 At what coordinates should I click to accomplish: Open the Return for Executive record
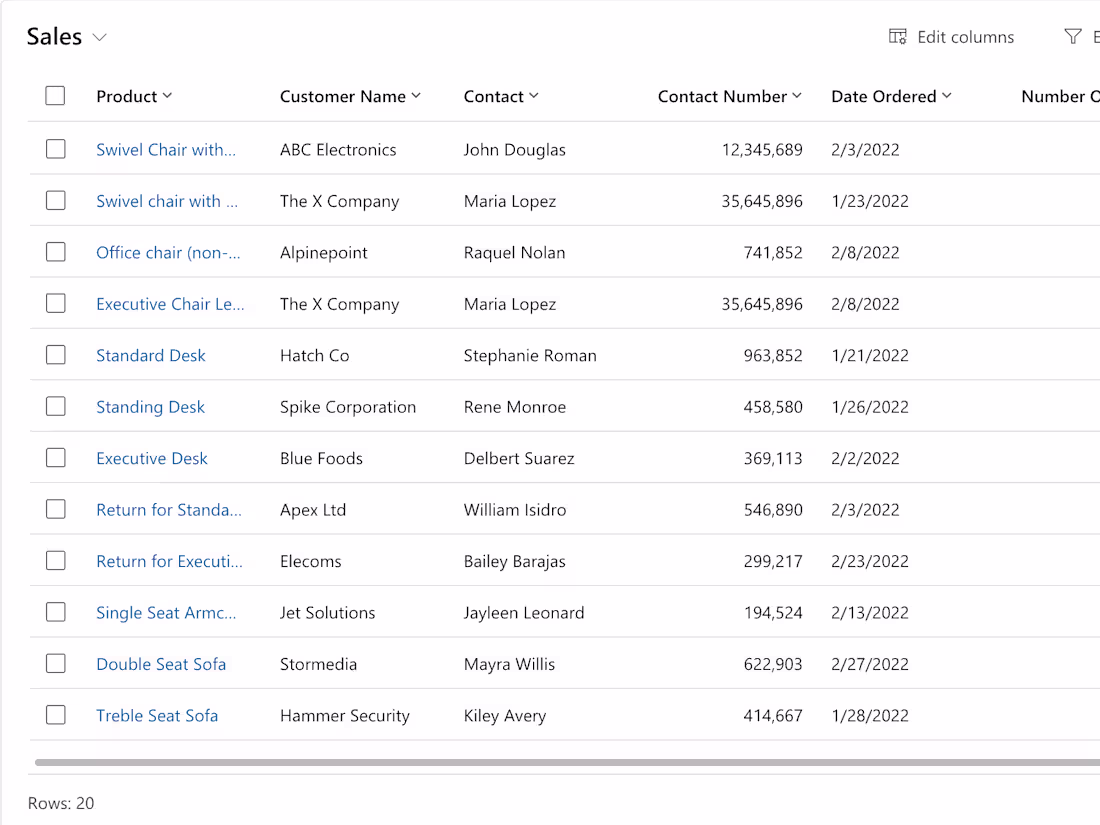point(169,560)
